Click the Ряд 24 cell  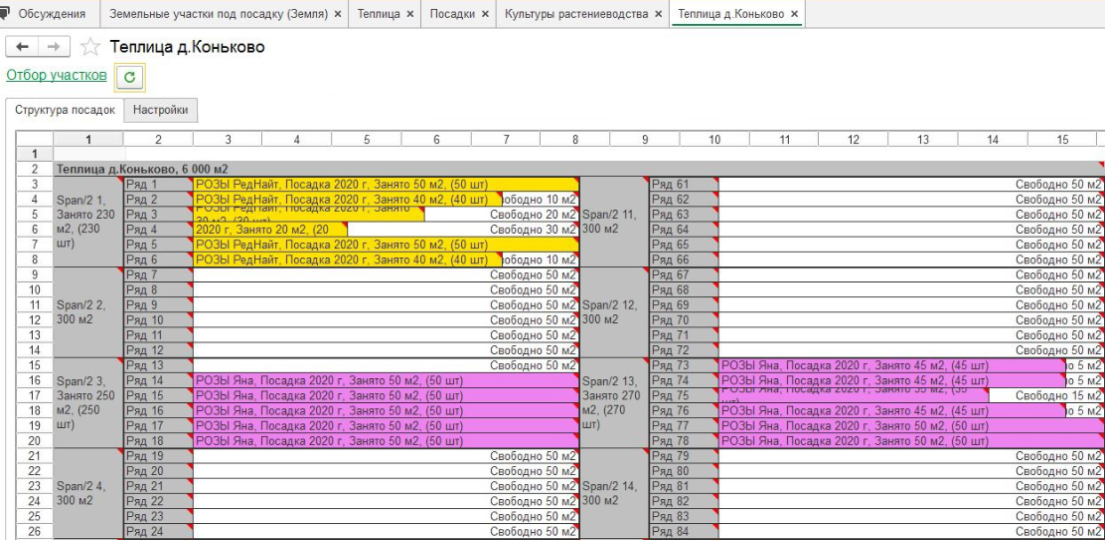pyautogui.click(x=158, y=531)
